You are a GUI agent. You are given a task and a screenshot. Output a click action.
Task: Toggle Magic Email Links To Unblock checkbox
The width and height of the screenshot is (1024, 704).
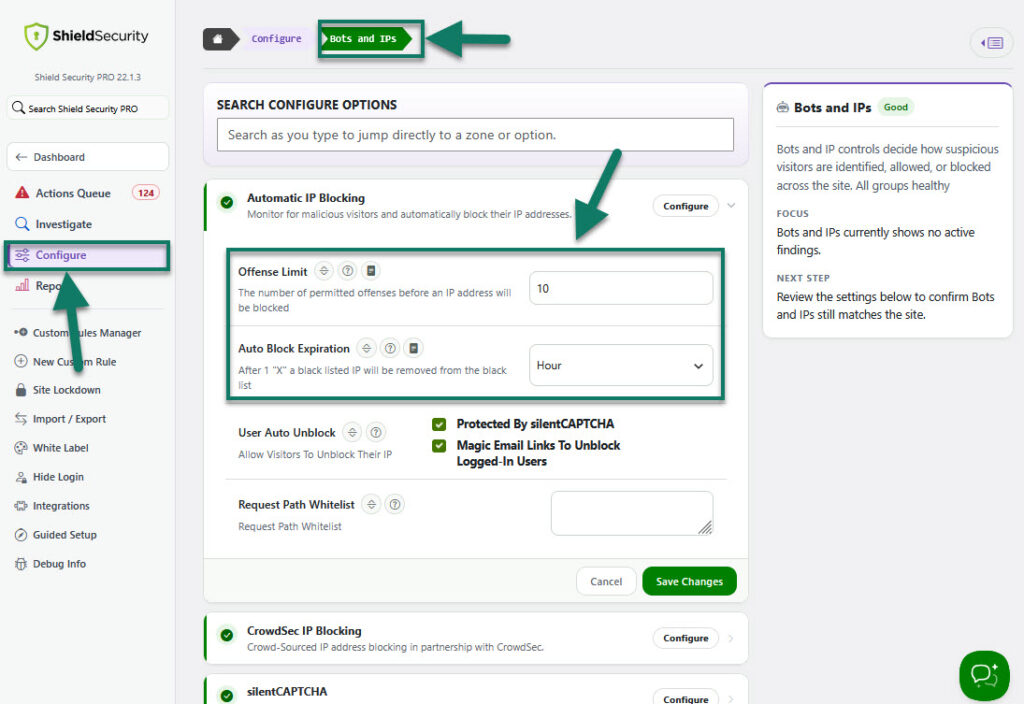pyautogui.click(x=439, y=445)
